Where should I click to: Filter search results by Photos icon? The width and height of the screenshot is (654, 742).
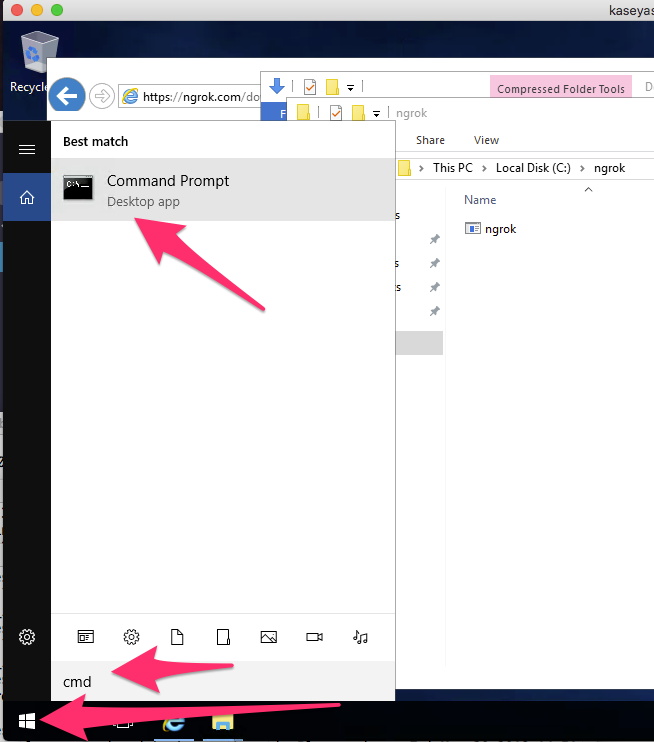pos(268,637)
